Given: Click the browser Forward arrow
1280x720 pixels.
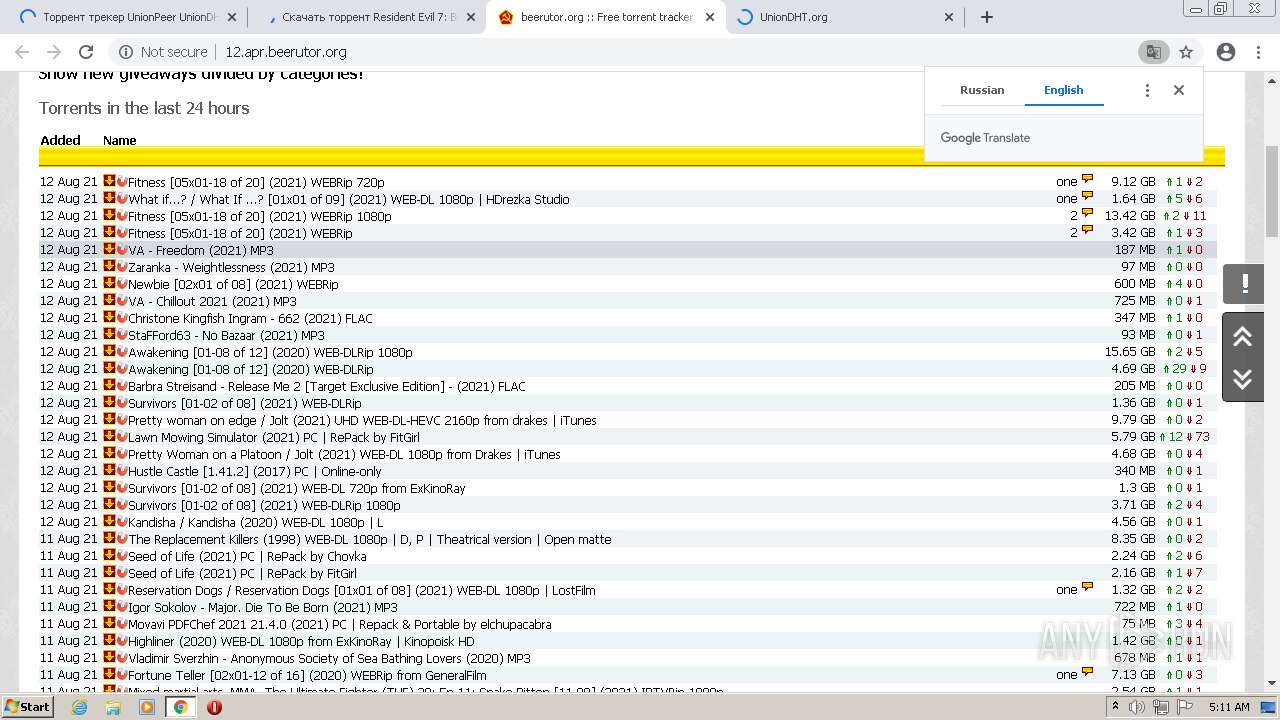Looking at the screenshot, I should pos(54,52).
